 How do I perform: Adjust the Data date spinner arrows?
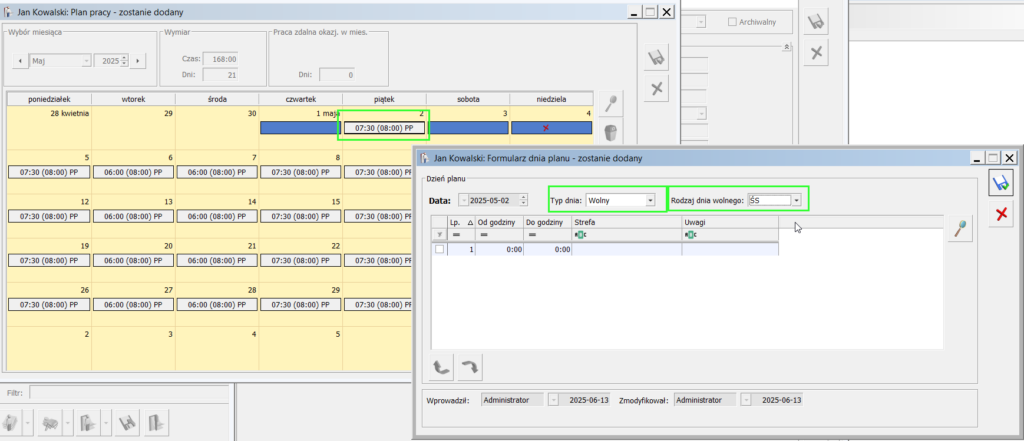[x=522, y=201]
